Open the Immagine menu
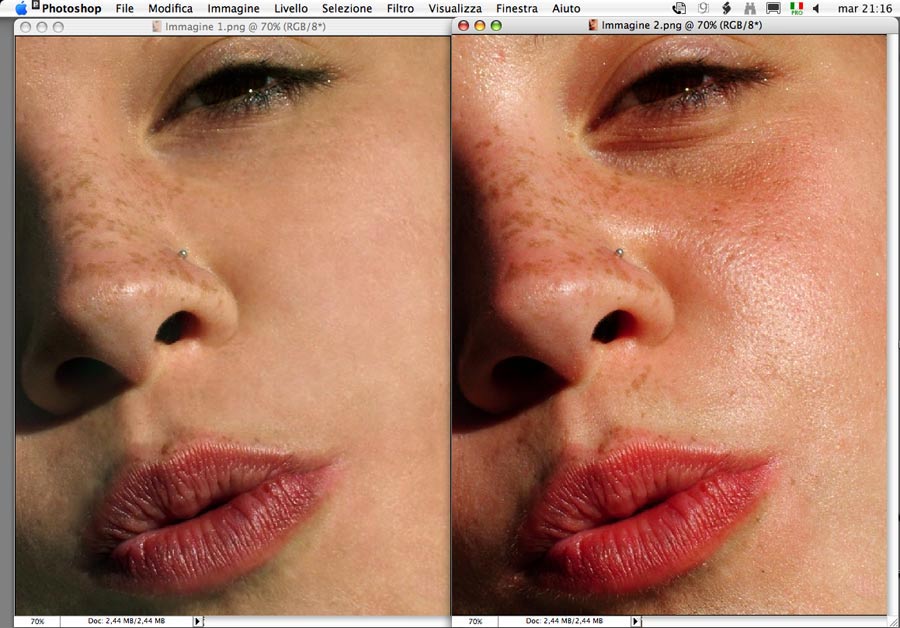 tap(233, 8)
